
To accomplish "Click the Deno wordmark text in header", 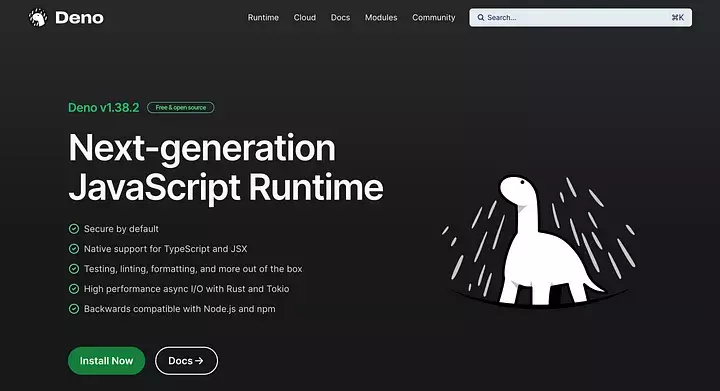I will 79,18.
